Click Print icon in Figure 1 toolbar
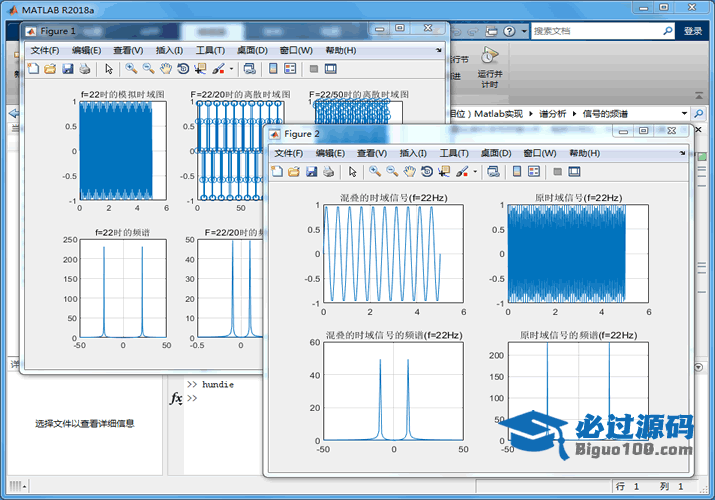 pyautogui.click(x=84, y=69)
